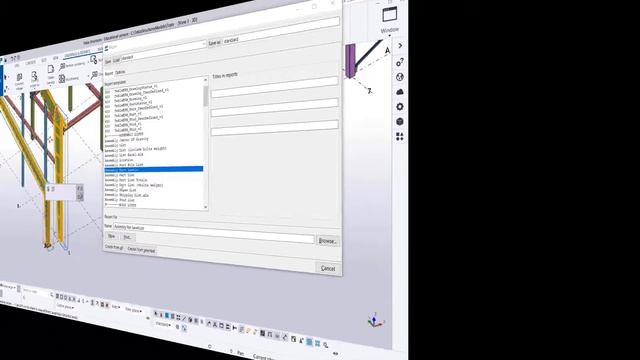Click the Print button
640x360 pixels.
tap(127, 237)
